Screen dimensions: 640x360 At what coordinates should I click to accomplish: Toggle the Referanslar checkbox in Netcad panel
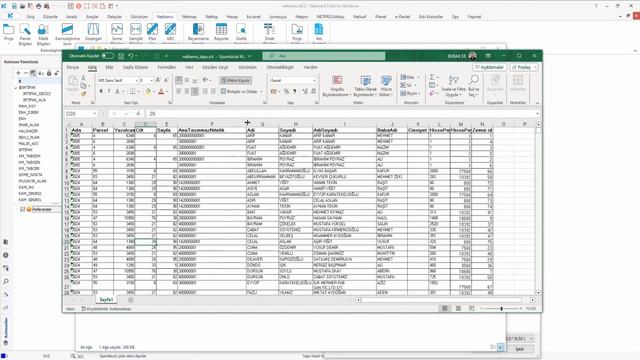[23, 209]
